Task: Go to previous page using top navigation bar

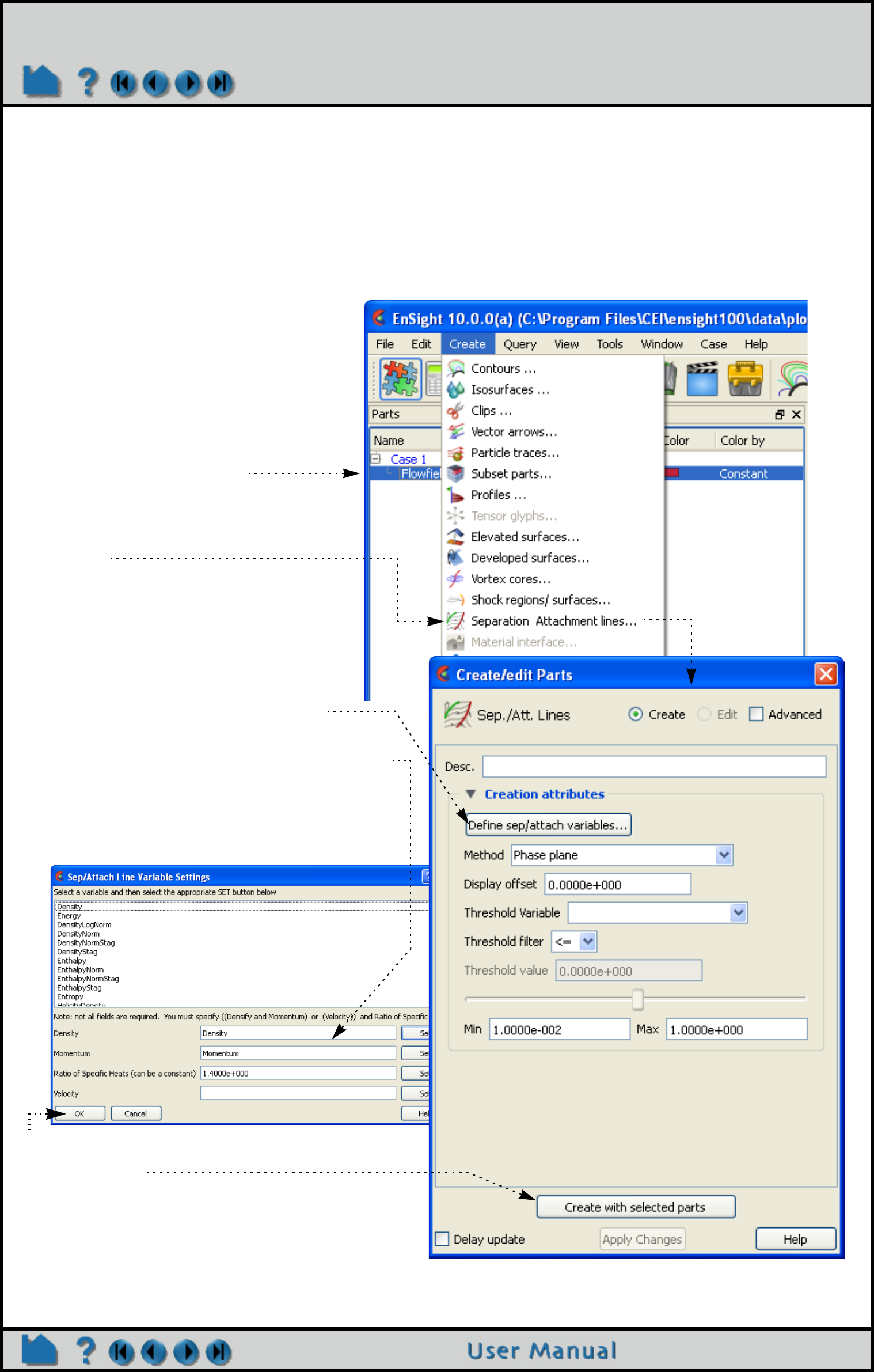Action: 155,84
